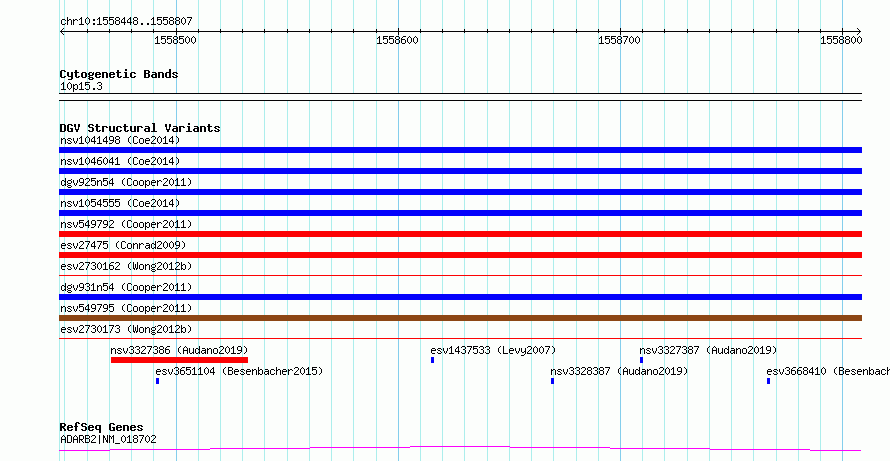The width and height of the screenshot is (890, 461).
Task: Click ruler position 1558600
Action: pyautogui.click(x=398, y=40)
